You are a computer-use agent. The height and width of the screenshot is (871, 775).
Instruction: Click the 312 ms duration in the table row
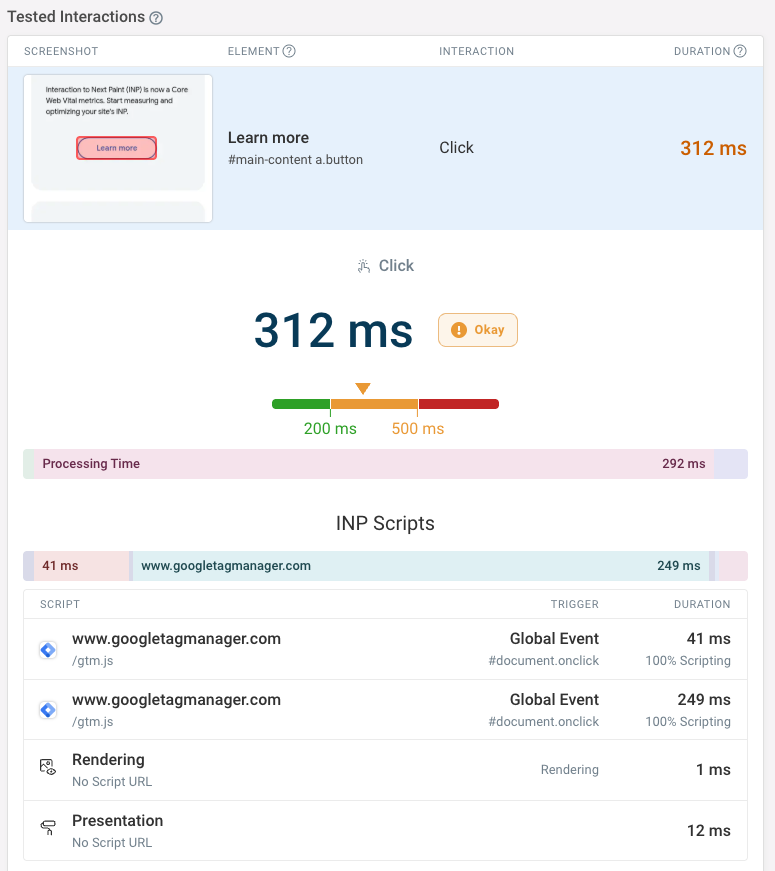click(x=713, y=148)
